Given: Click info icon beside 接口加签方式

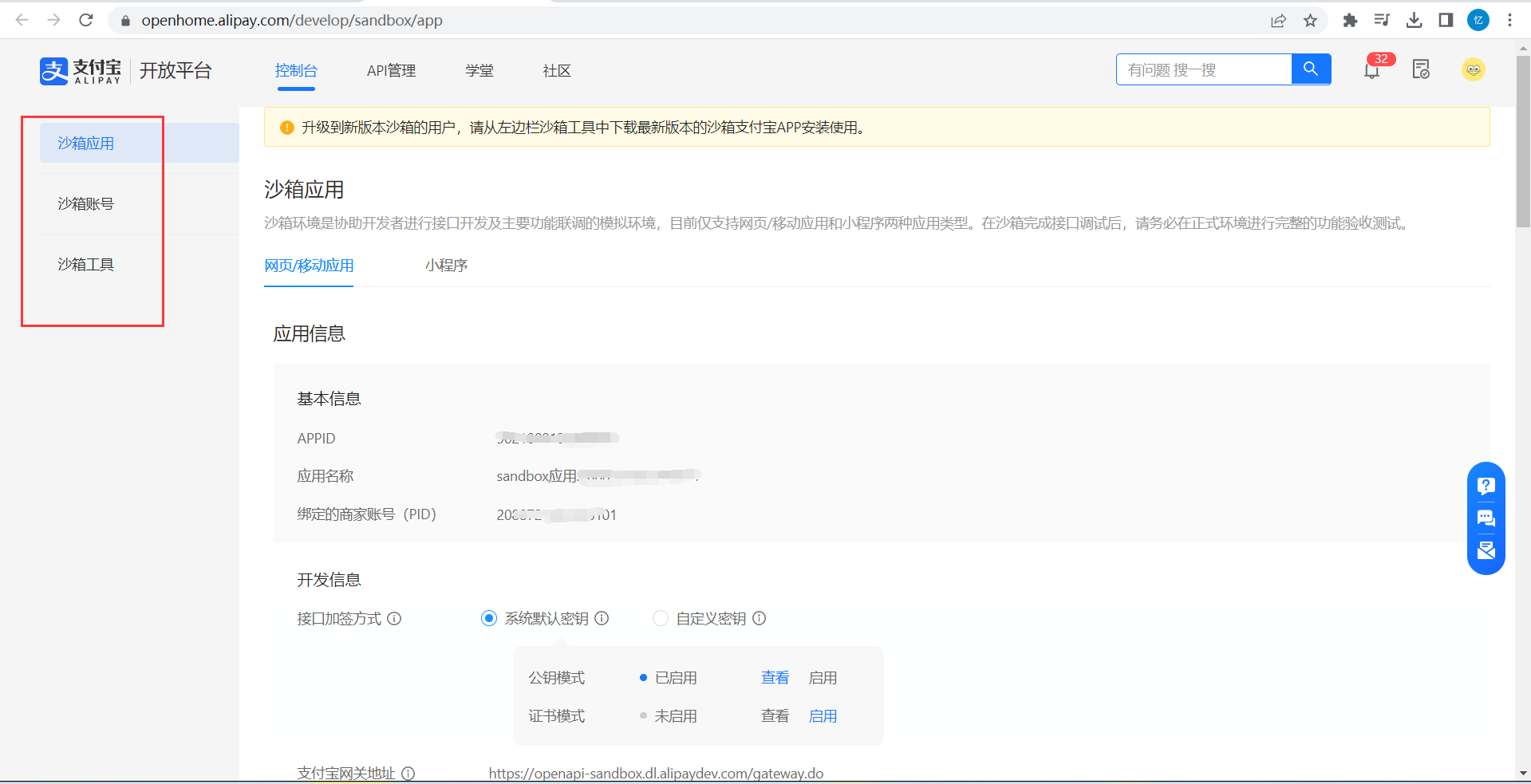Looking at the screenshot, I should [x=394, y=618].
